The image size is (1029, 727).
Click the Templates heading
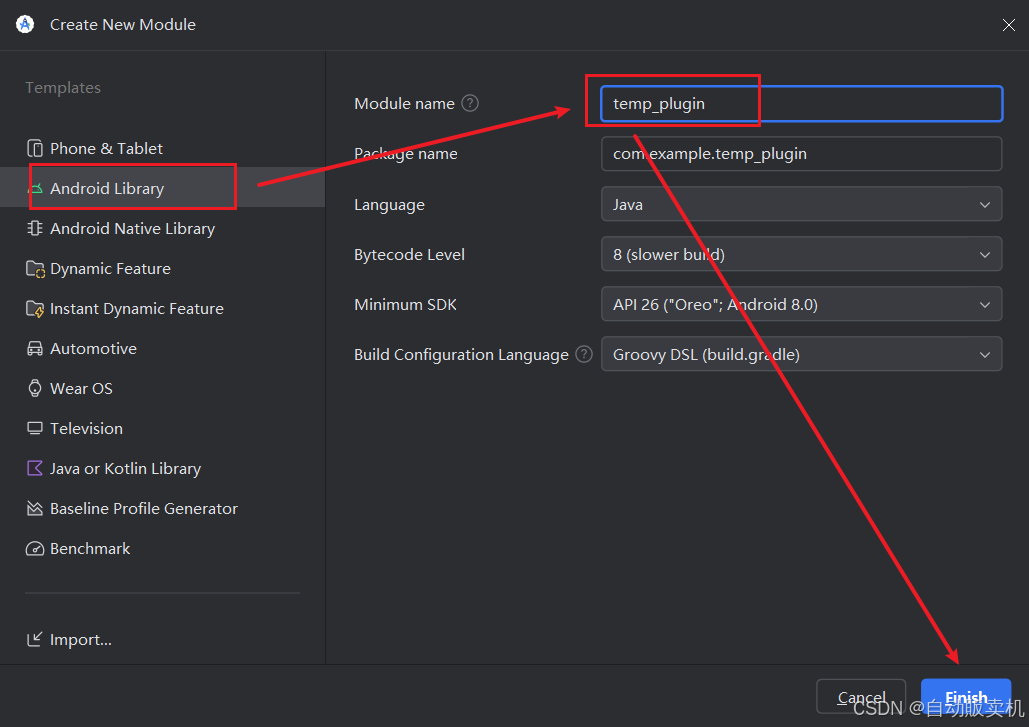click(x=63, y=87)
